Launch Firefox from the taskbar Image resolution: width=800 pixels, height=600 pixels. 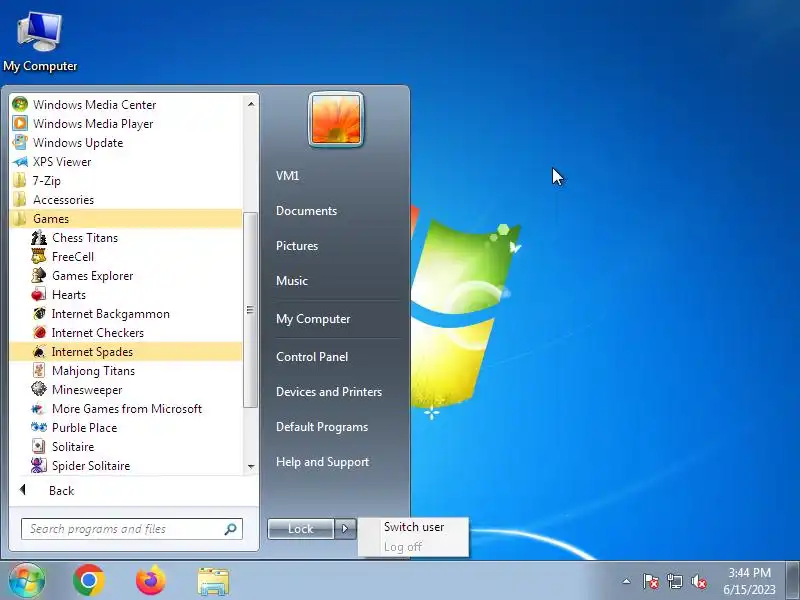coord(151,581)
